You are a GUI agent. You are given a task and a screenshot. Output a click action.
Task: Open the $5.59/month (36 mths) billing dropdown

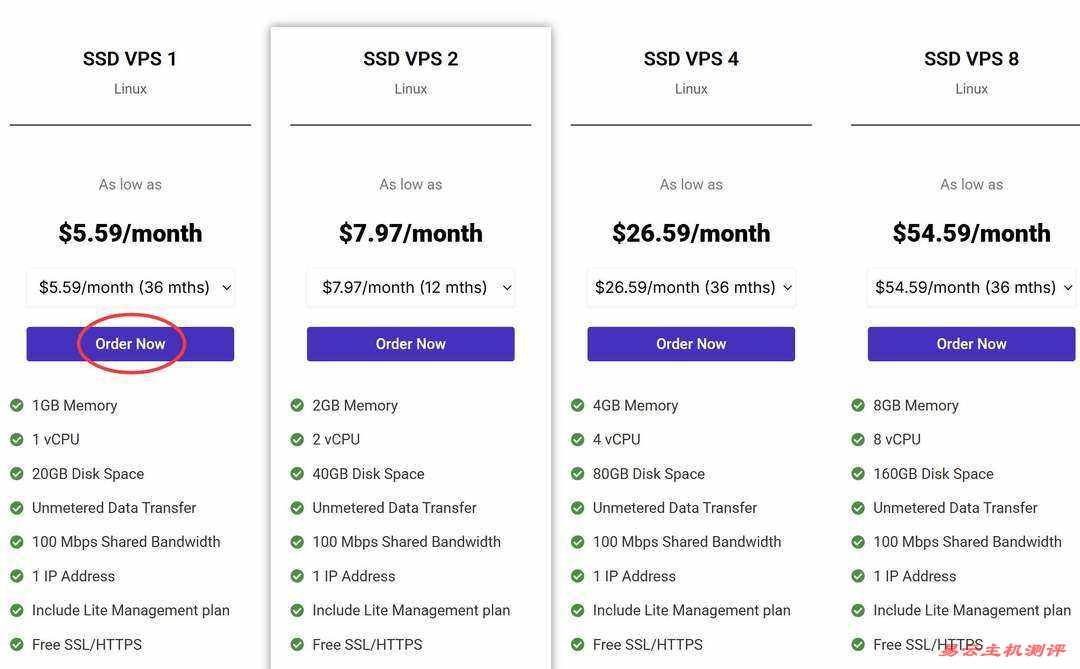point(130,287)
